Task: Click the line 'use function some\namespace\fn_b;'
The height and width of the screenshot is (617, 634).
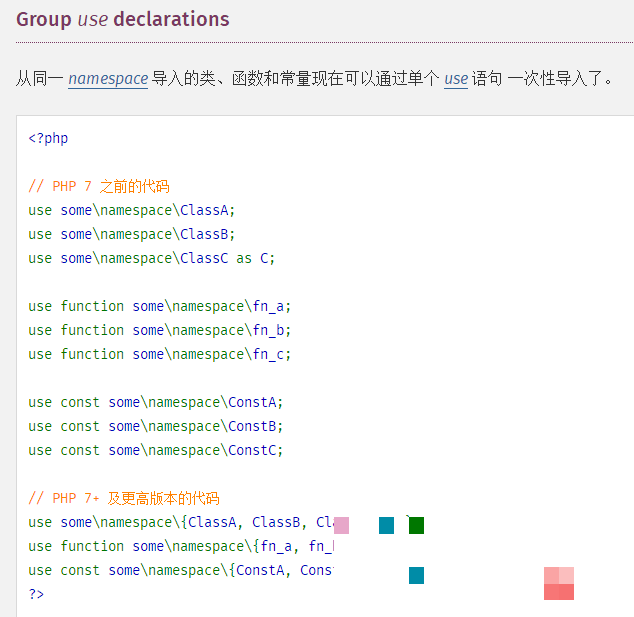Action: click(160, 330)
